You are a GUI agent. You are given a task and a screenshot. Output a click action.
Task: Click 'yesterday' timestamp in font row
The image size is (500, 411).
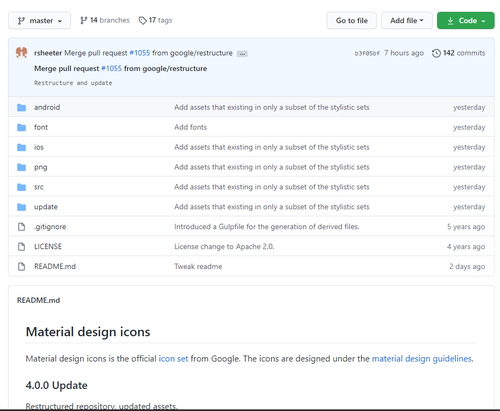point(469,127)
